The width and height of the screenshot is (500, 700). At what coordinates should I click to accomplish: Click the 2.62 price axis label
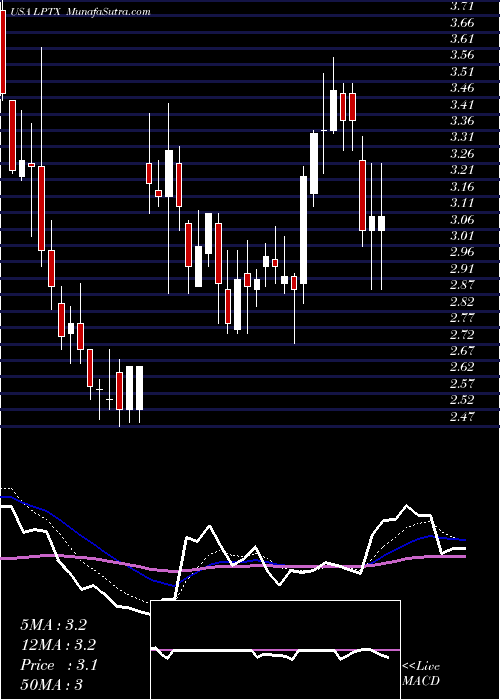[x=462, y=368]
